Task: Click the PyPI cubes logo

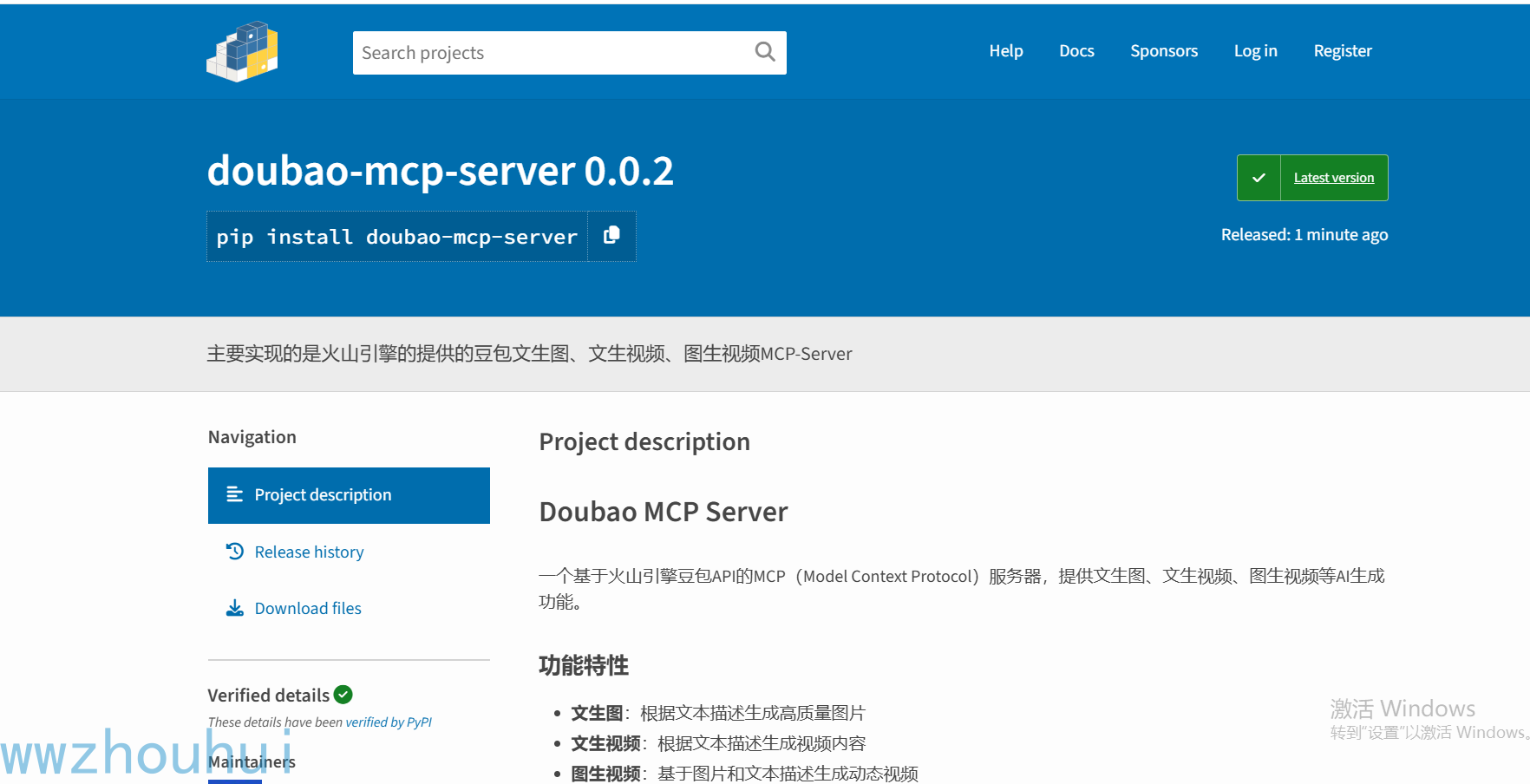Action: point(242,52)
